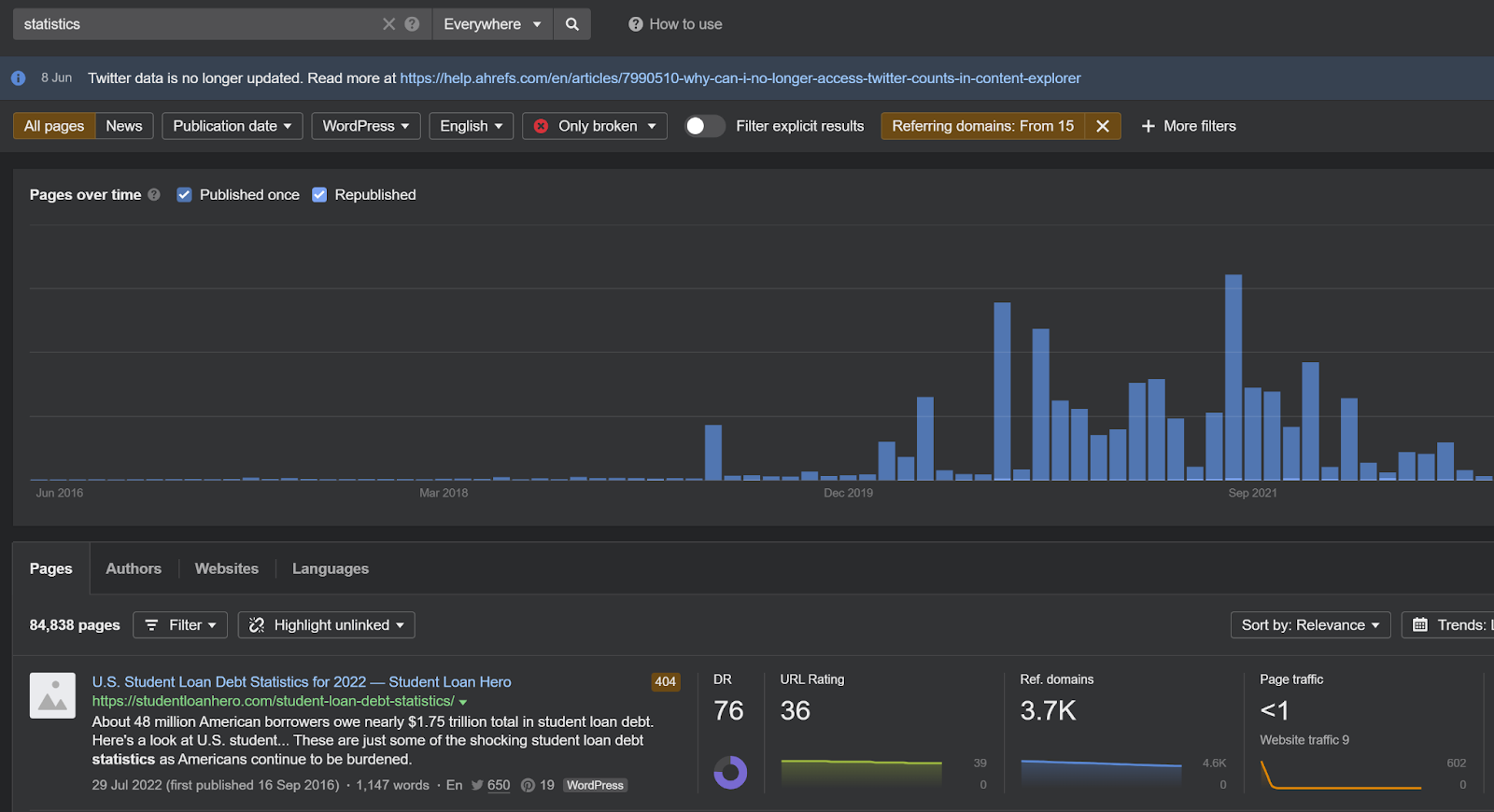Open the Websites tab
1494x812 pixels.
[227, 568]
